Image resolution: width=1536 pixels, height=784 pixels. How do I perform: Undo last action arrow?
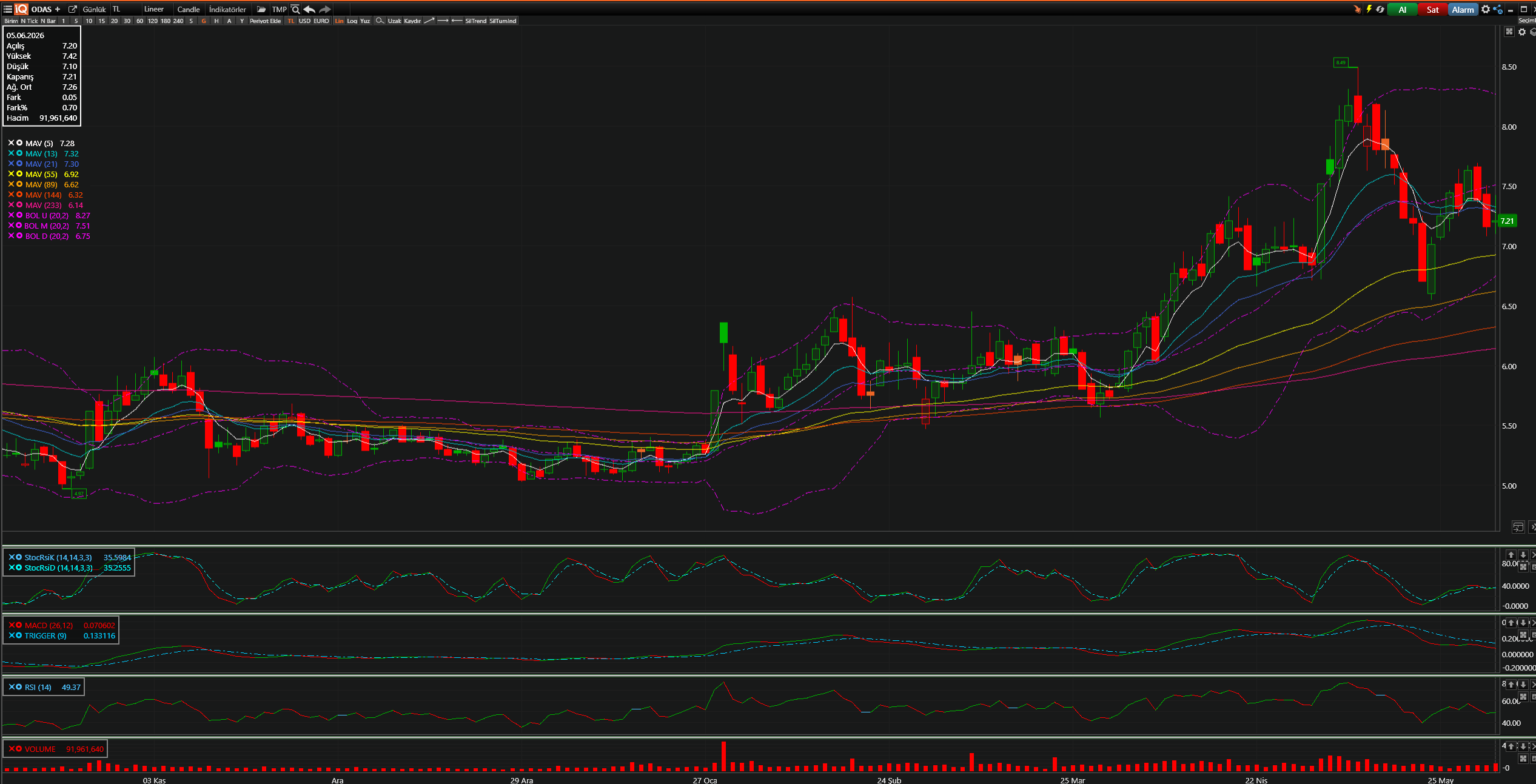309,9
